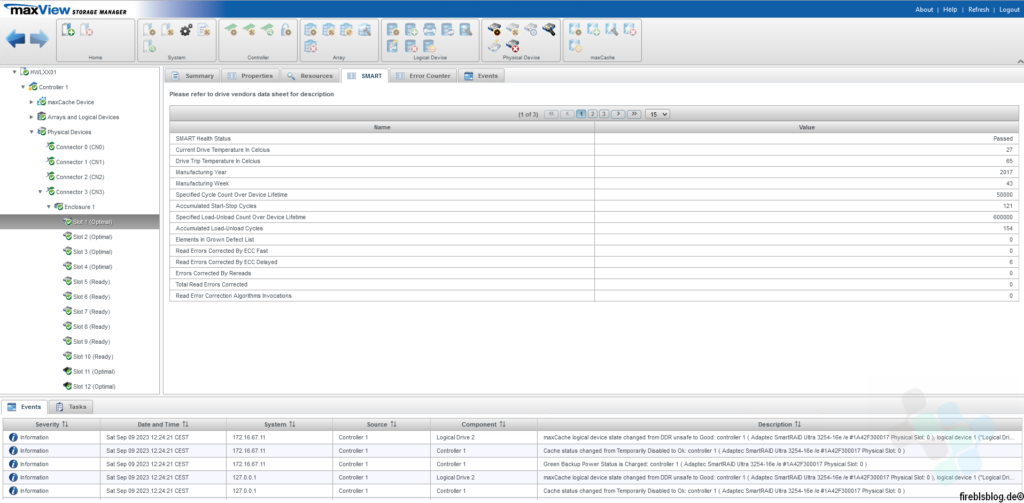Open the black gears settings icon in System group
The width and height of the screenshot is (1024, 503).
(185, 29)
